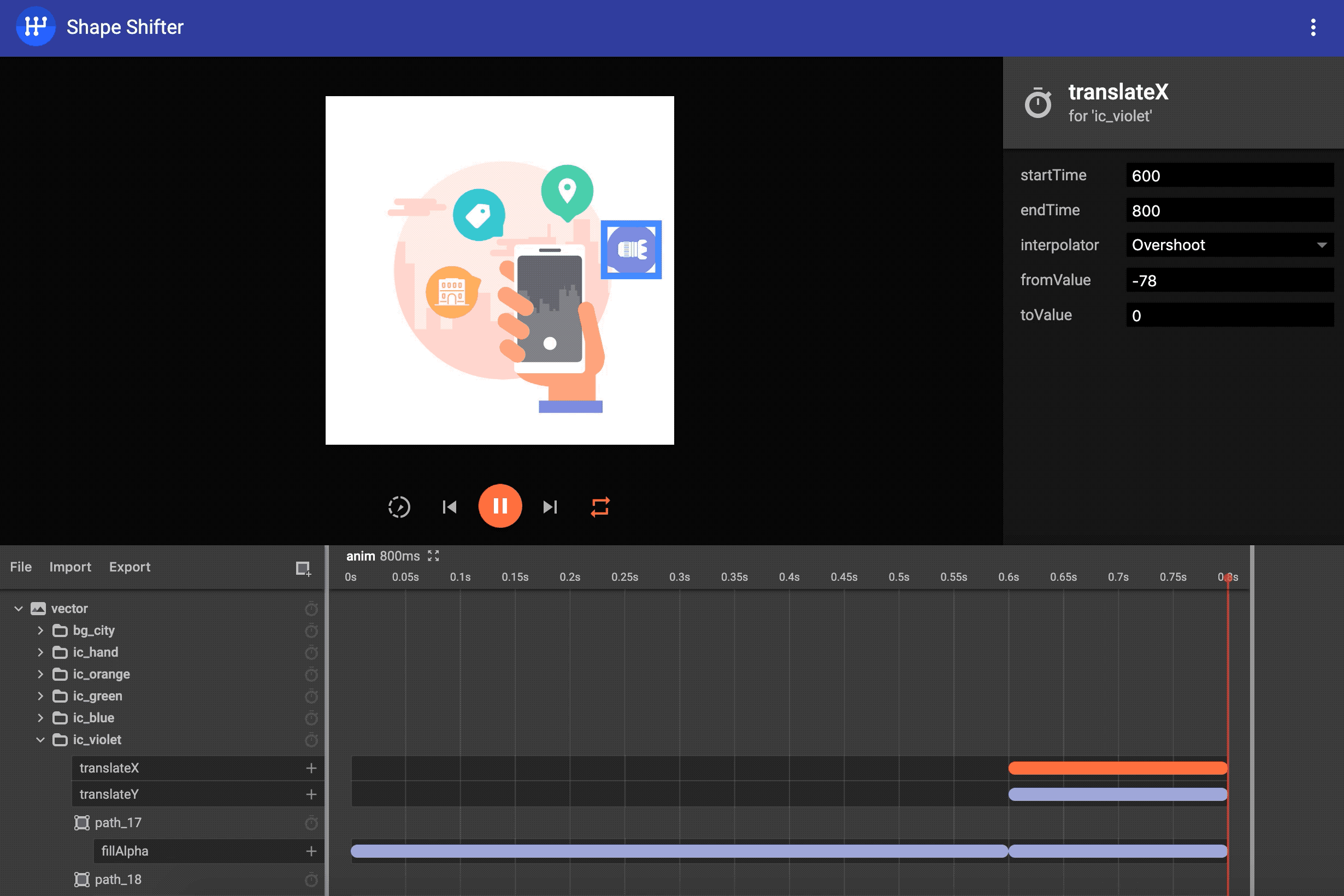
Task: Click the slow motion playback icon
Action: [x=399, y=506]
